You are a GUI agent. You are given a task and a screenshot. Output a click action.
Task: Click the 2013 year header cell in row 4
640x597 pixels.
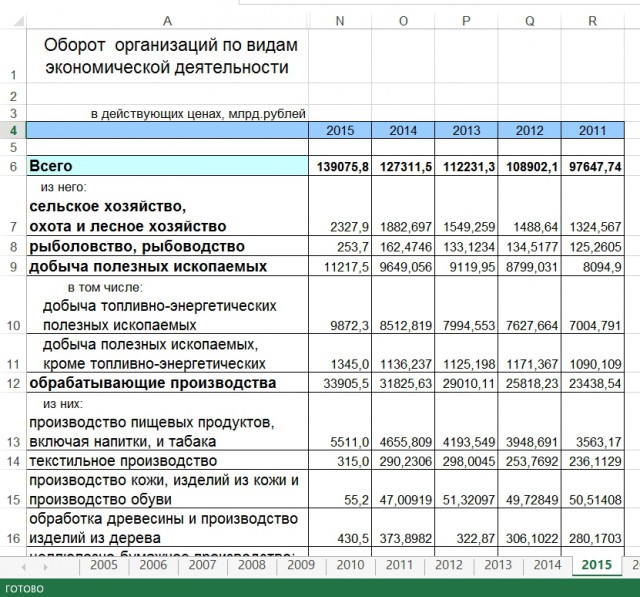point(466,130)
